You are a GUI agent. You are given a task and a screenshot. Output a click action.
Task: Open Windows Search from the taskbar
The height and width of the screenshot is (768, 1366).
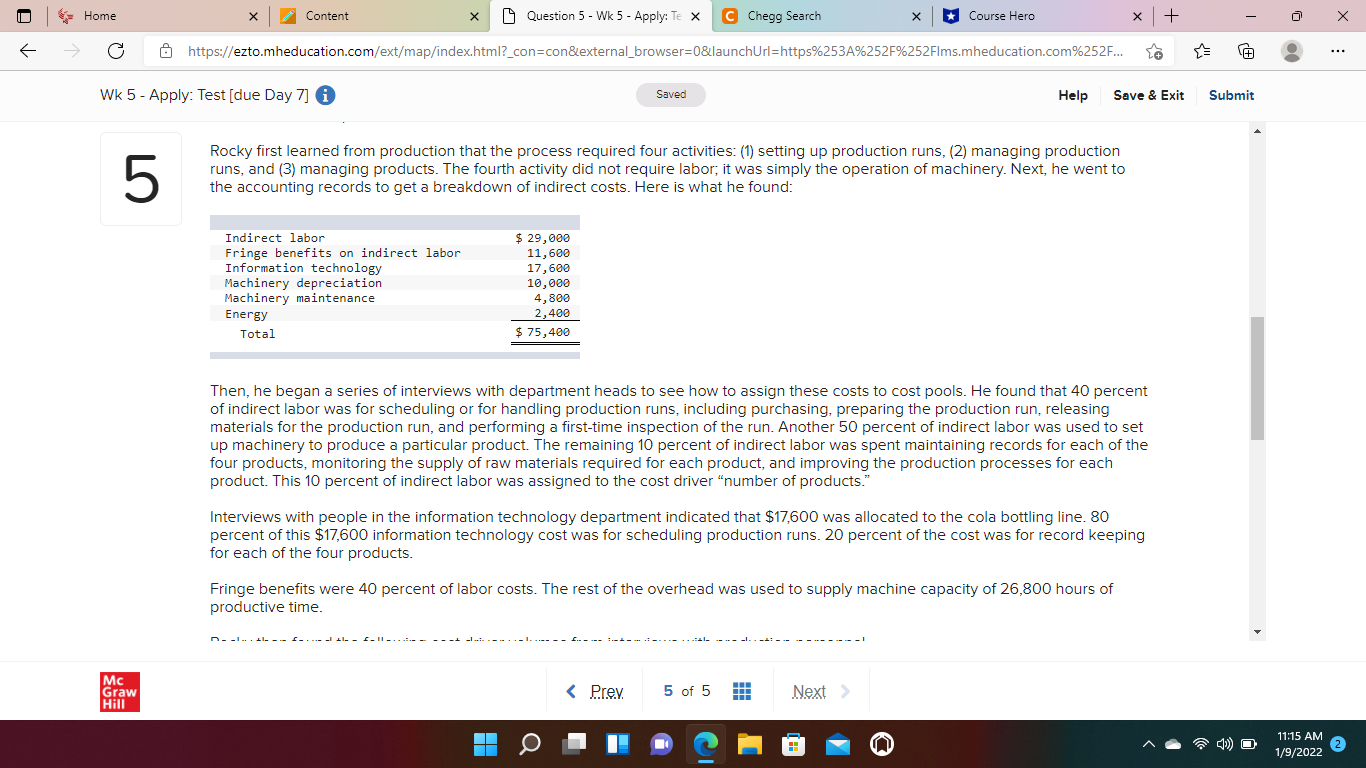[x=529, y=744]
